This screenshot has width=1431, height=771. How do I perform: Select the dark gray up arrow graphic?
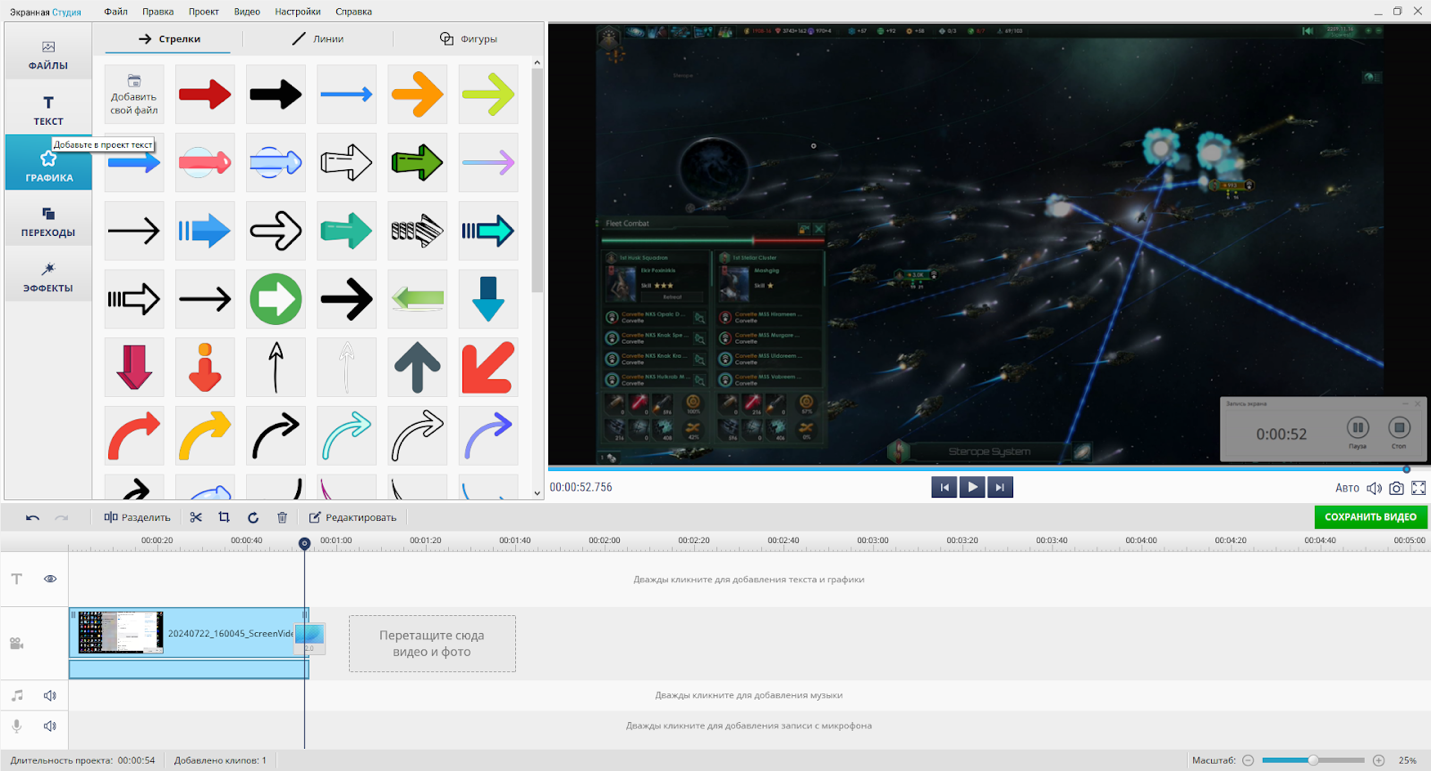418,367
